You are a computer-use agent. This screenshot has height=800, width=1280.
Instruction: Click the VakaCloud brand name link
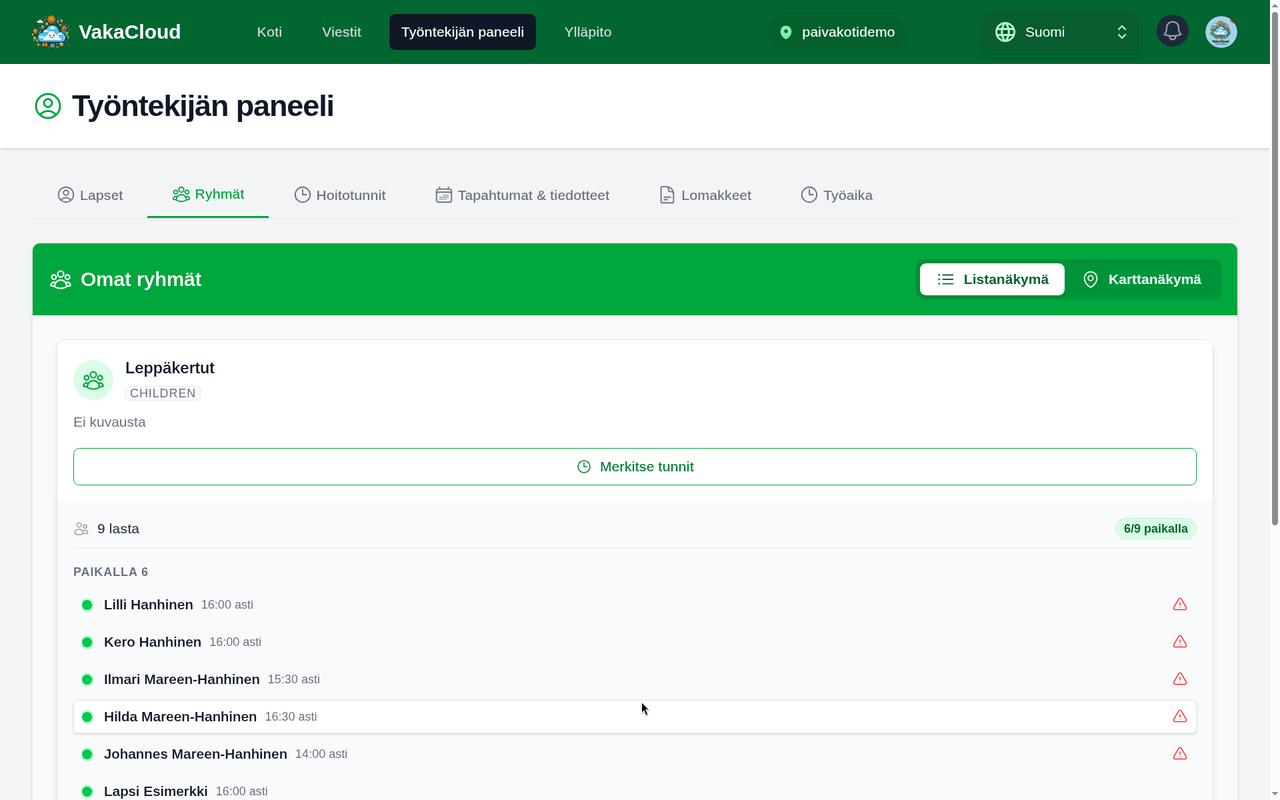tap(130, 32)
